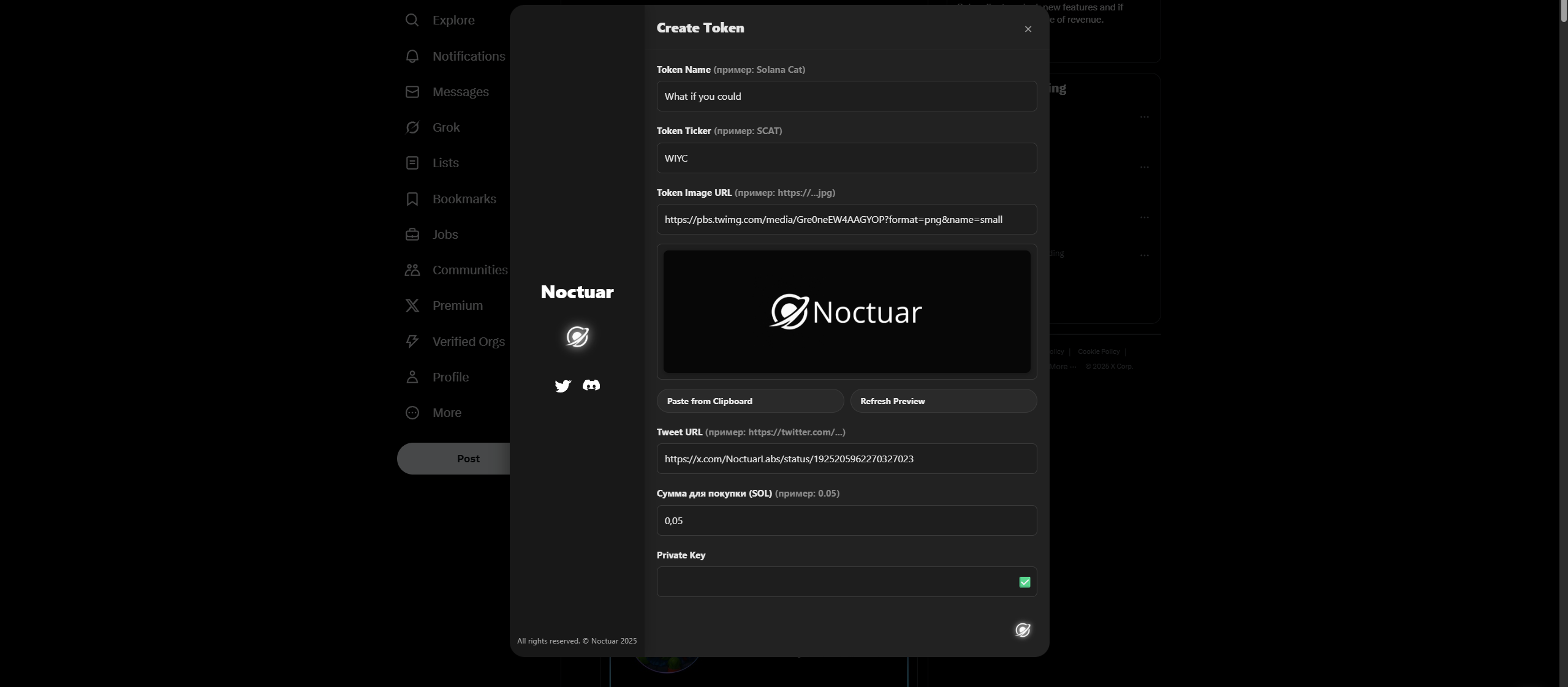Click the Notifications bell icon
This screenshot has width=1568, height=687.
[x=412, y=56]
